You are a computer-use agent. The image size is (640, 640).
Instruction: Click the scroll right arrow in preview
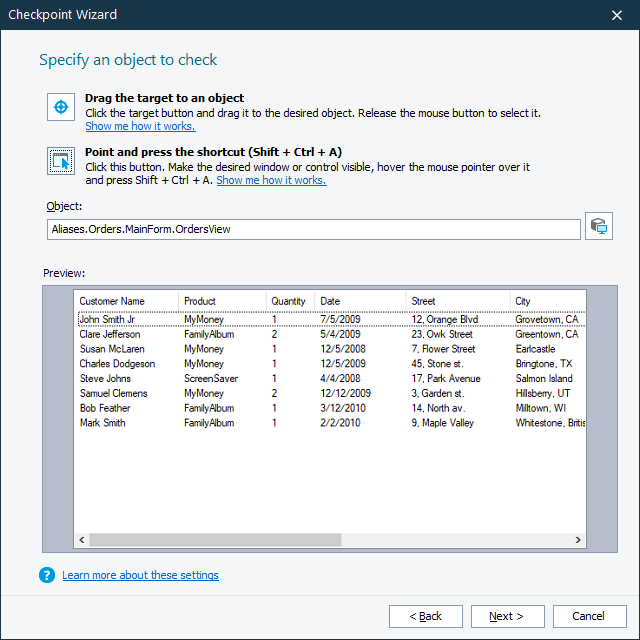point(578,540)
